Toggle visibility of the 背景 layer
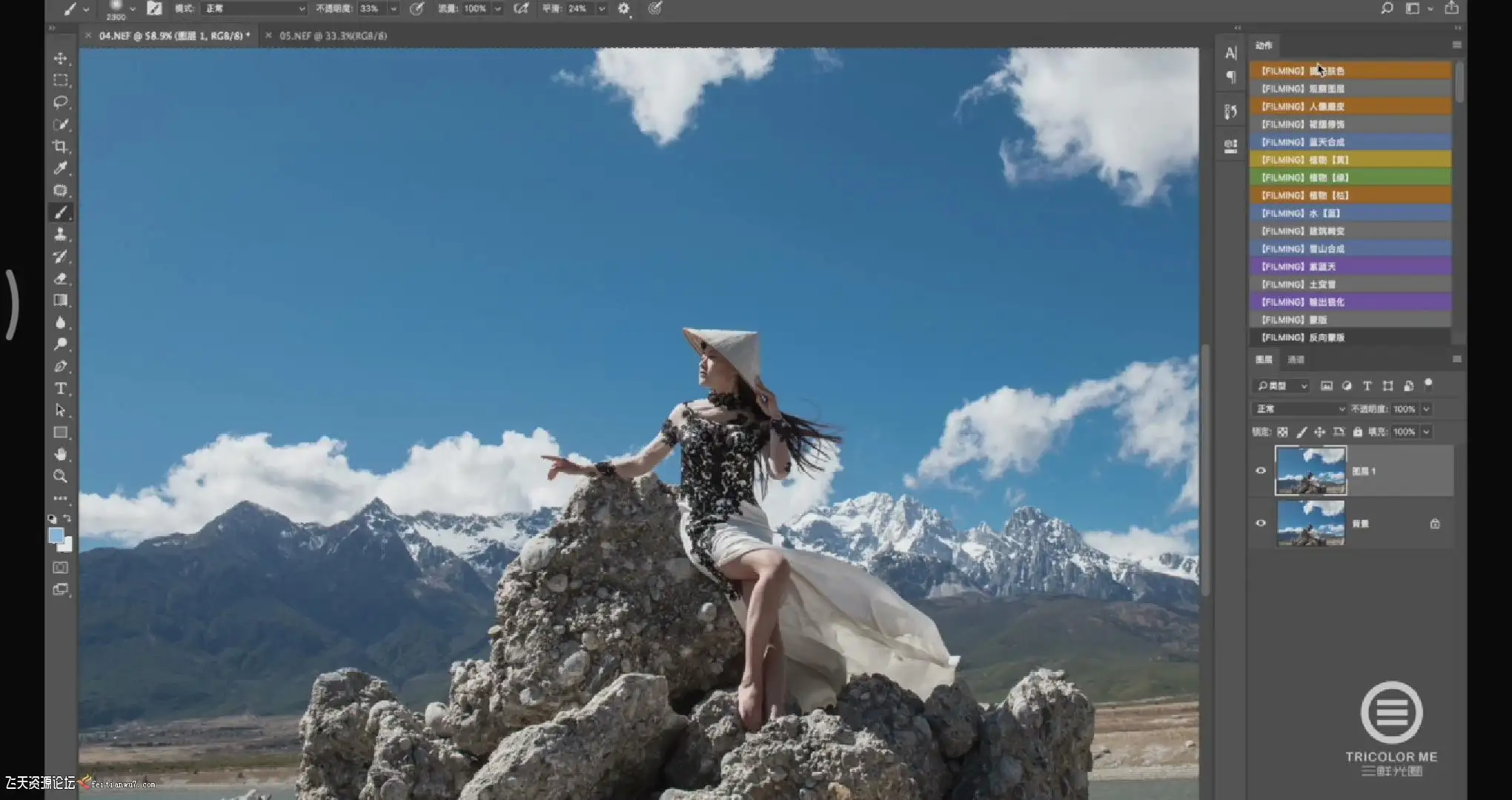The height and width of the screenshot is (800, 1512). coord(1261,524)
